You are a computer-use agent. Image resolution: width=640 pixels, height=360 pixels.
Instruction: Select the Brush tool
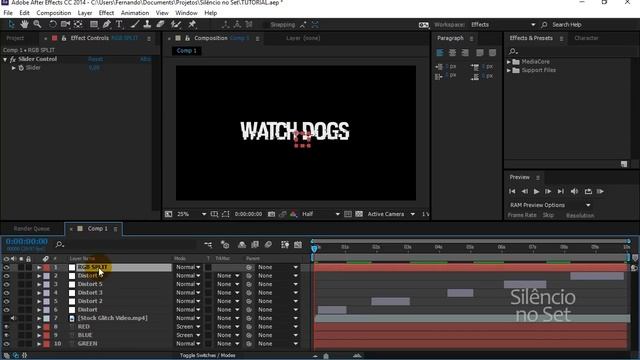[x=135, y=24]
